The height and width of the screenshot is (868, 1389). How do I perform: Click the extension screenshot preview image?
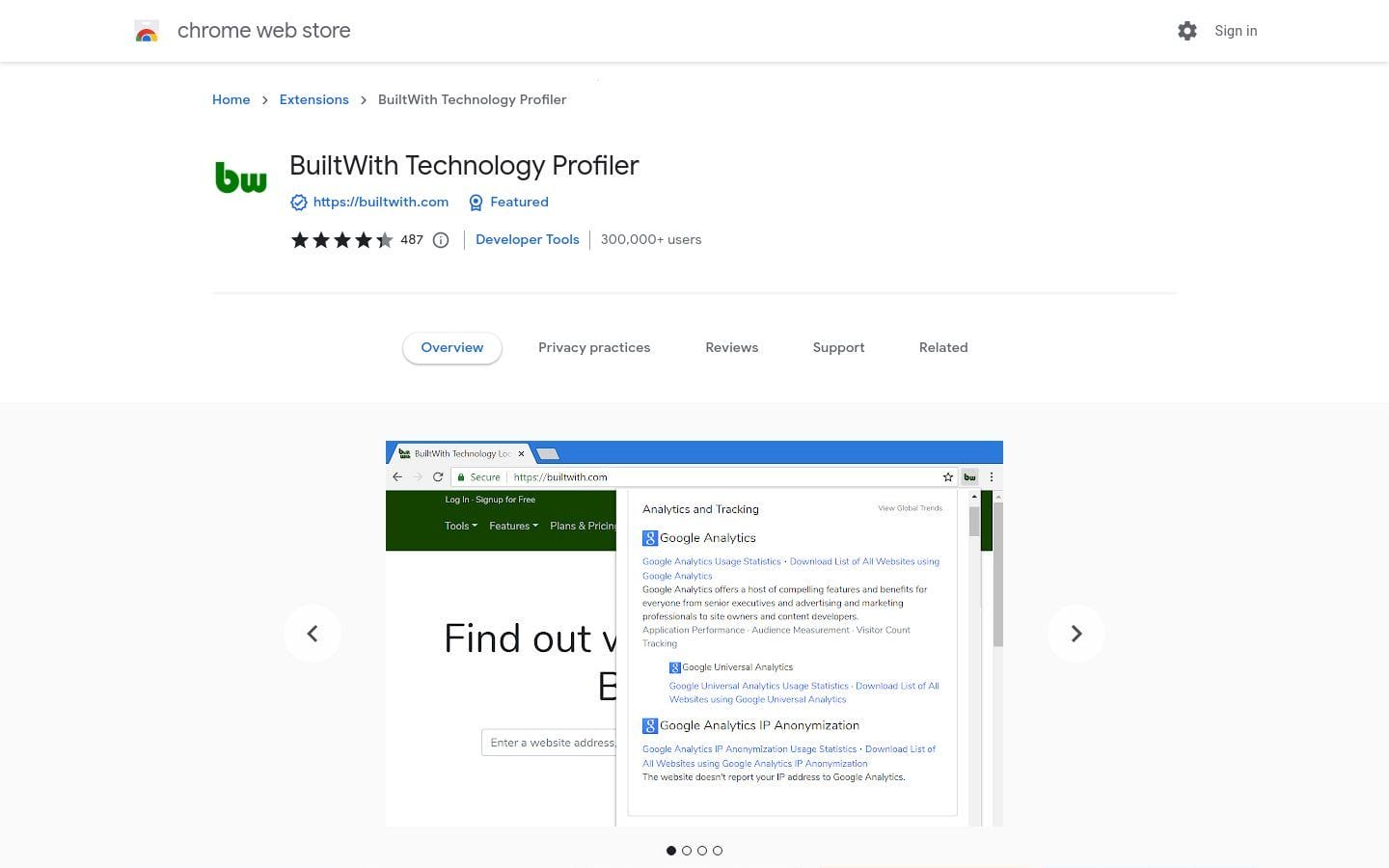[694, 634]
